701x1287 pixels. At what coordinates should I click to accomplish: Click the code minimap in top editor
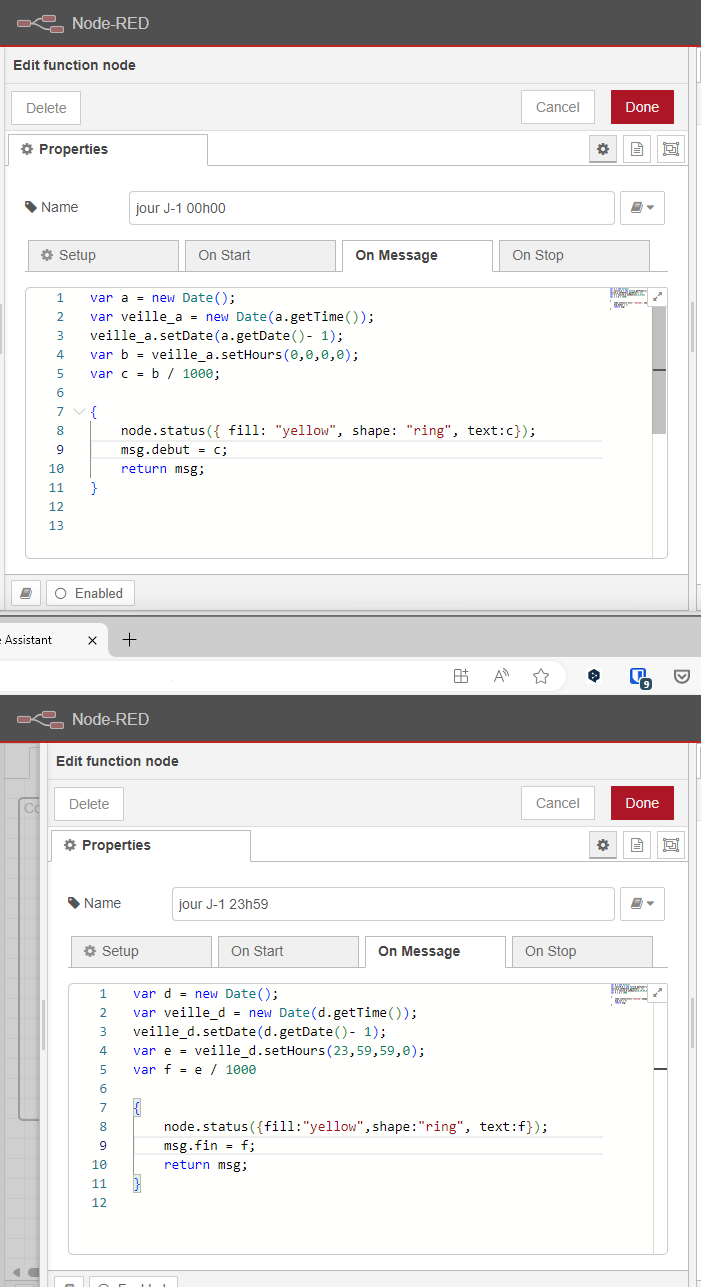click(x=629, y=300)
